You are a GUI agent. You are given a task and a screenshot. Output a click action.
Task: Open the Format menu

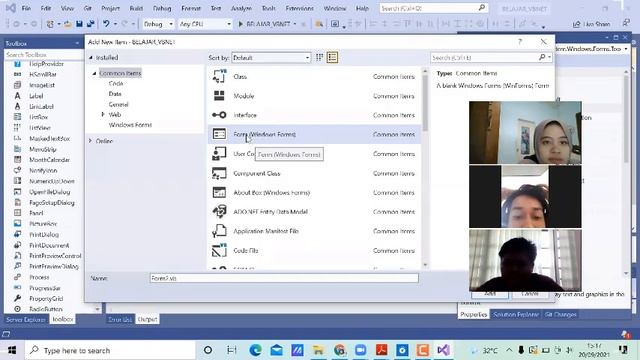click(x=191, y=8)
